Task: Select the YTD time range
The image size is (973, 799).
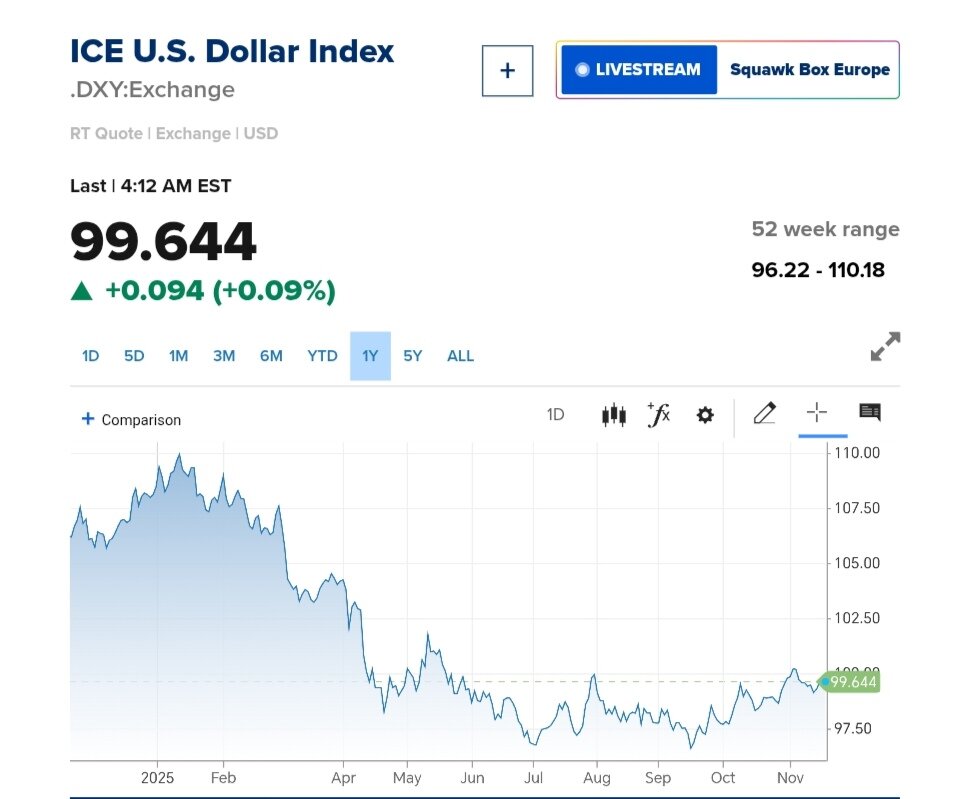Action: 322,356
